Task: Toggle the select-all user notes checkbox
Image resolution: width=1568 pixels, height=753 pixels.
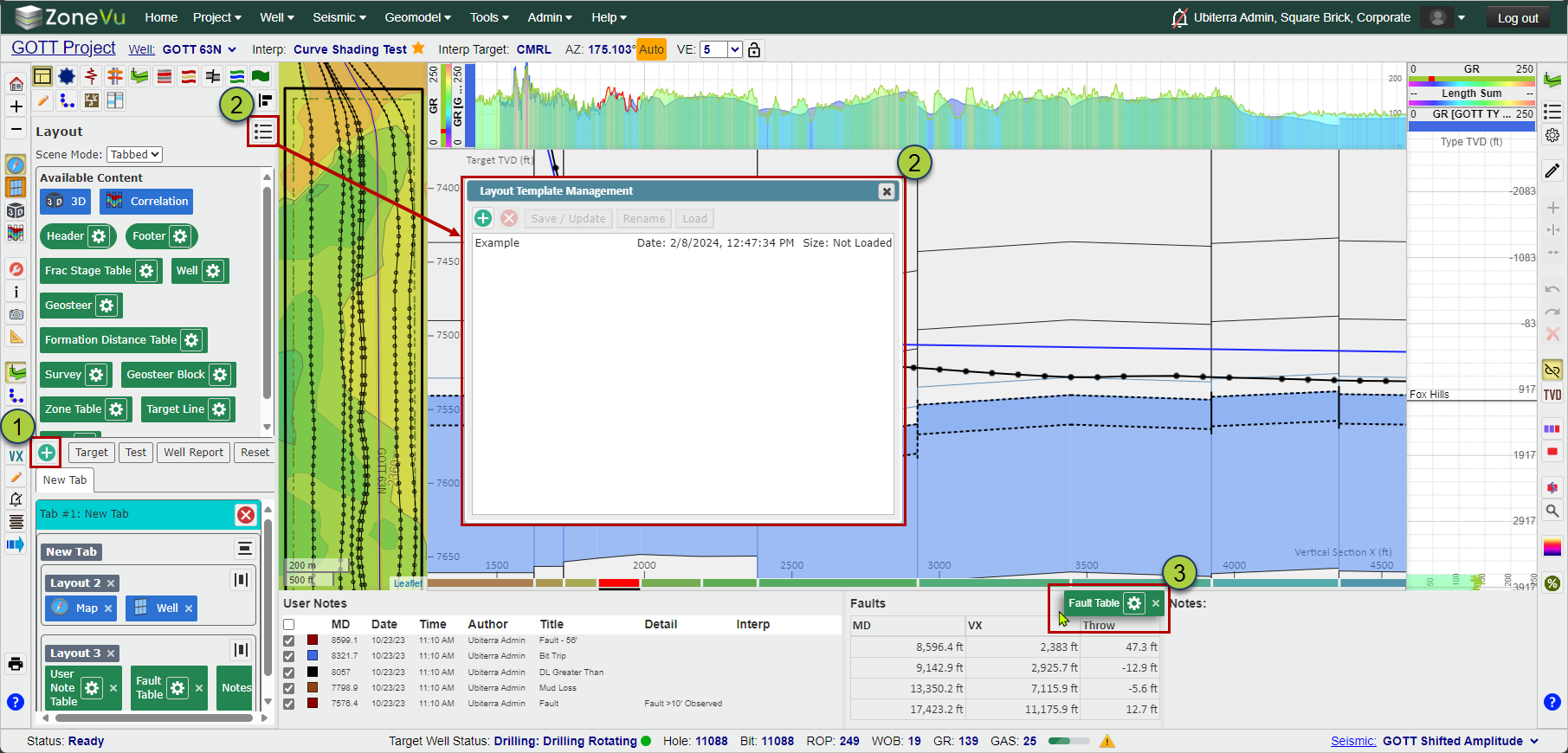Action: 289,625
